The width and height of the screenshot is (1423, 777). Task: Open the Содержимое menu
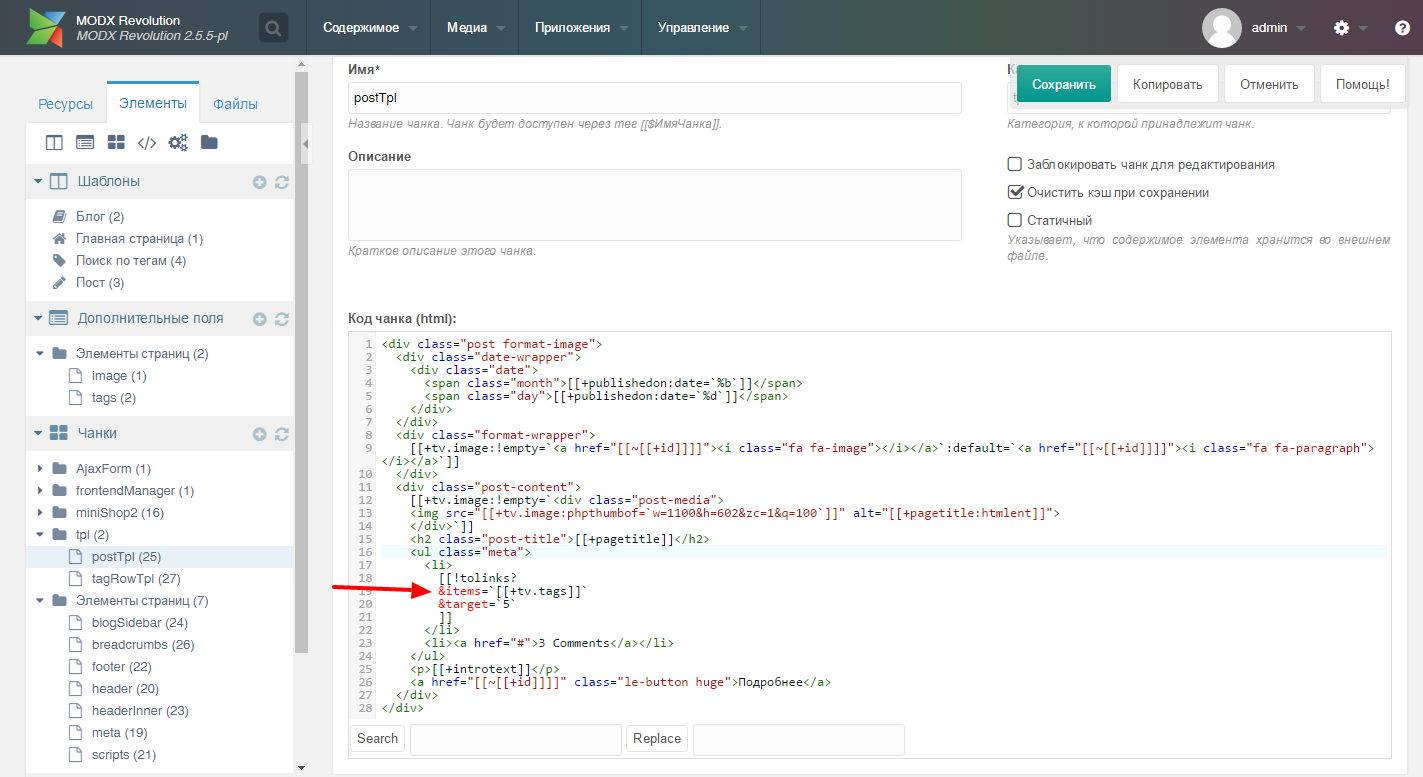click(369, 28)
